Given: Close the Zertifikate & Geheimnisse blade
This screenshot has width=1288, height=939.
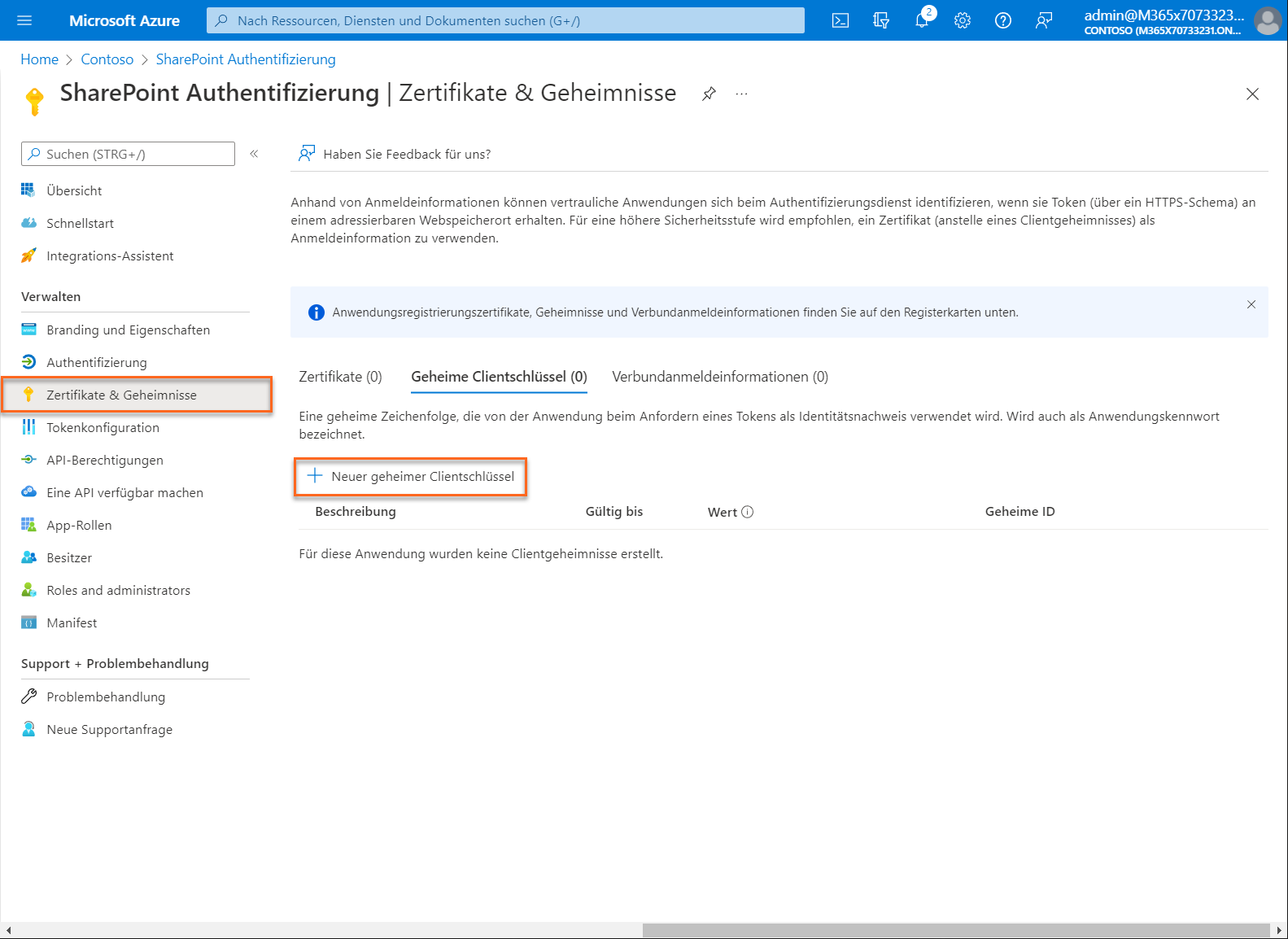Looking at the screenshot, I should 1252,94.
